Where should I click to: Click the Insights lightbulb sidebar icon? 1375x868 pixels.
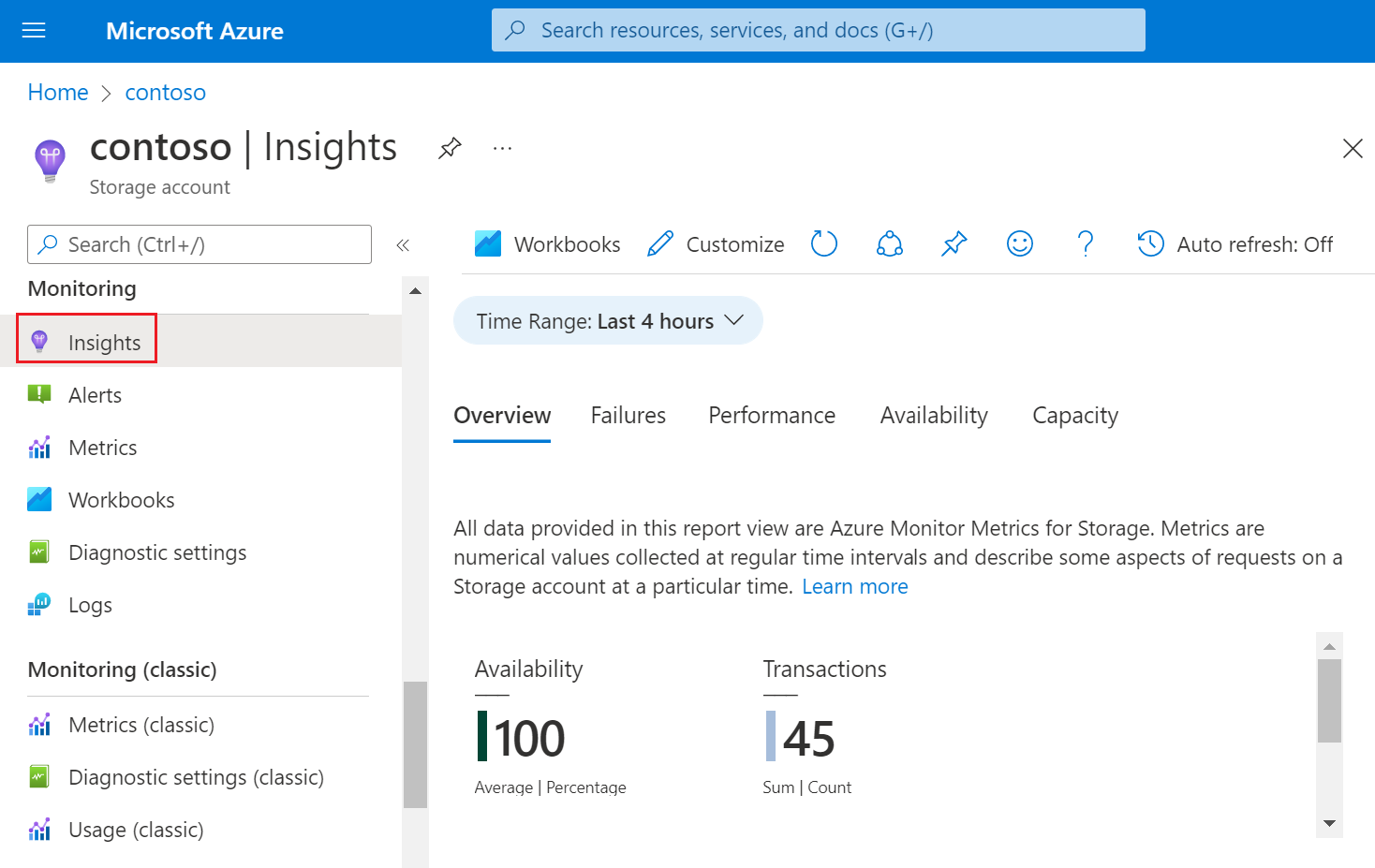coord(39,341)
